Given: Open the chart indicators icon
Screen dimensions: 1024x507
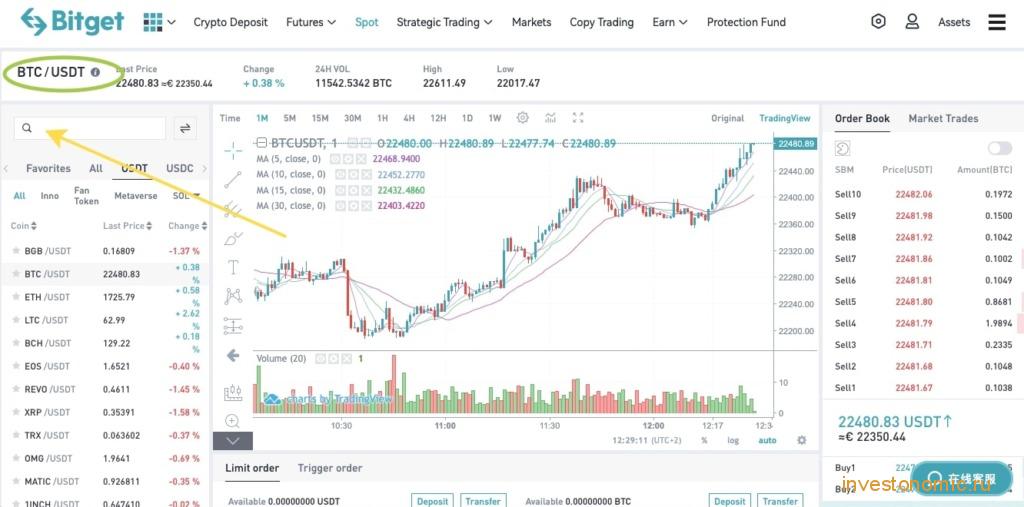Looking at the screenshot, I should 551,118.
